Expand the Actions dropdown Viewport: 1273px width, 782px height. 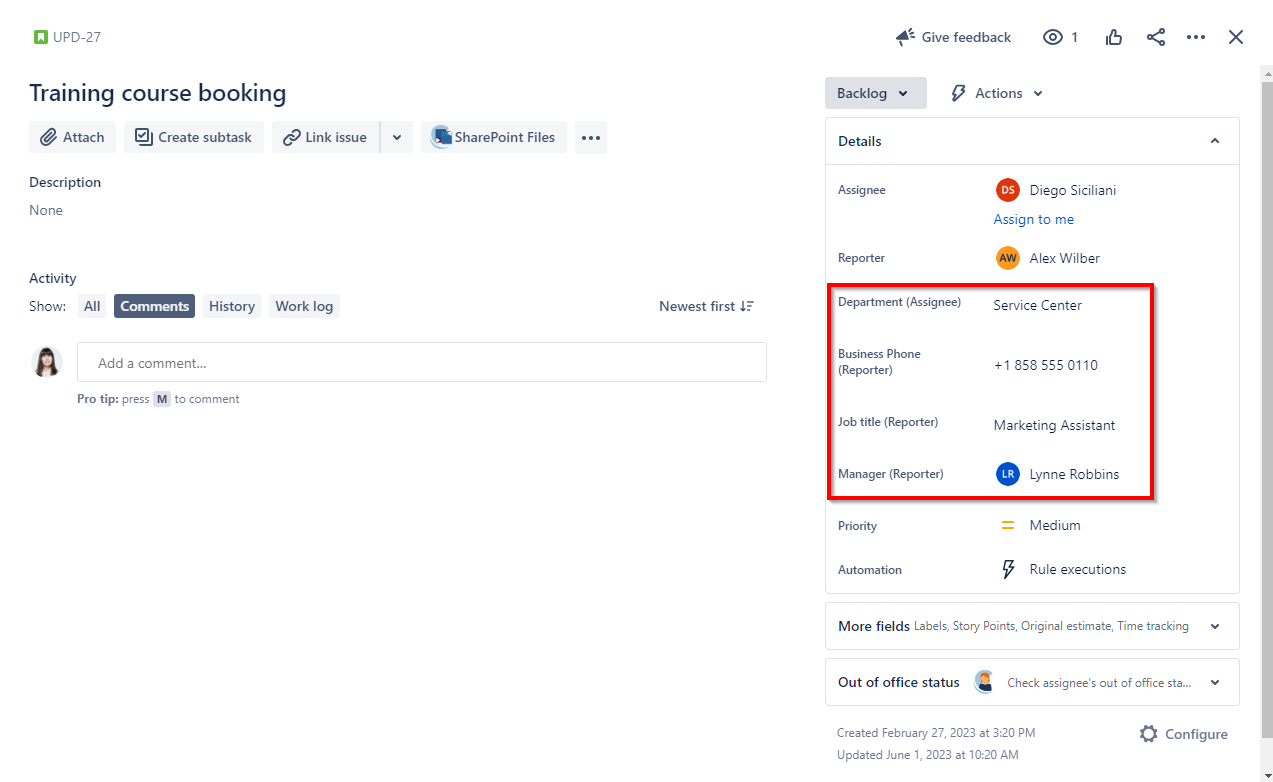[x=996, y=93]
